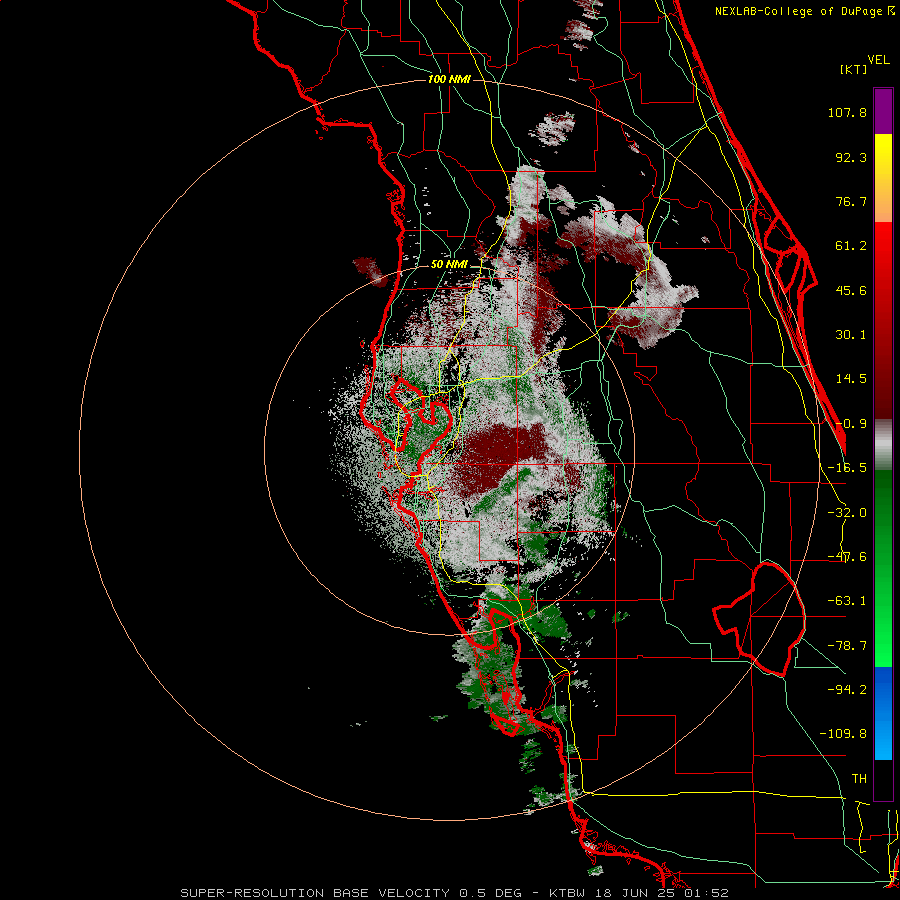This screenshot has width=900, height=900.
Task: Click the purple segment of velocity color bar
Action: pos(883,111)
